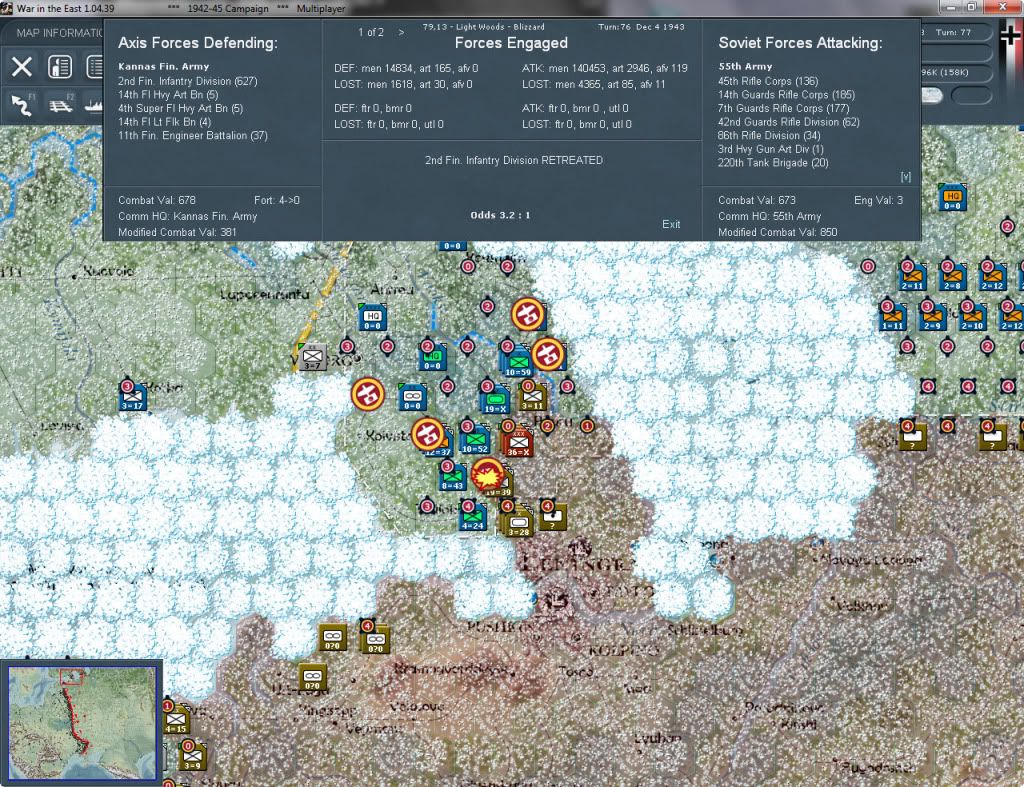Click '14th Guards Rifle Corps (185)' entry
Screen dimensions: 1024x787
click(x=786, y=95)
